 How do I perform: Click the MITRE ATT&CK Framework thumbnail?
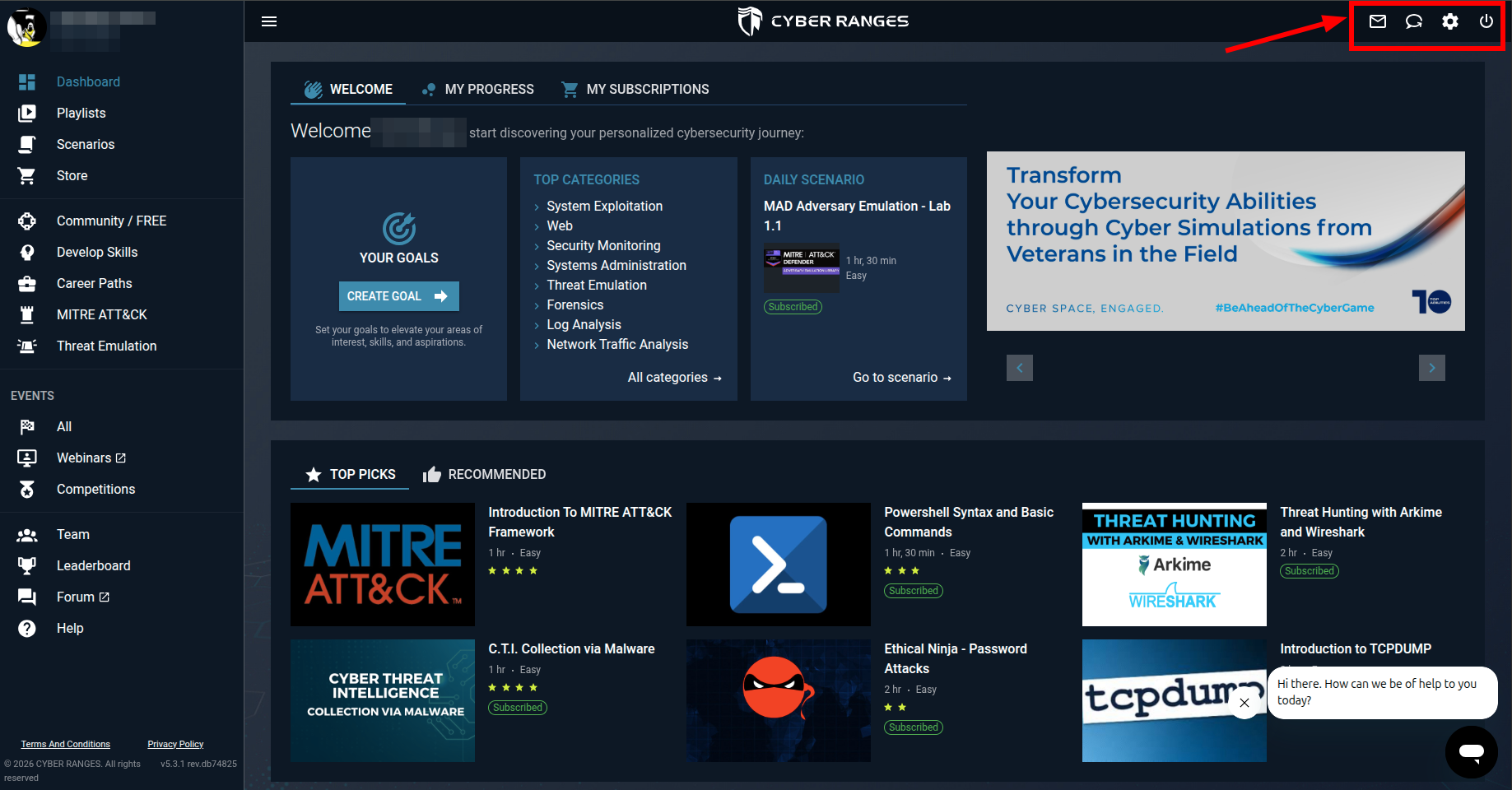[383, 565]
